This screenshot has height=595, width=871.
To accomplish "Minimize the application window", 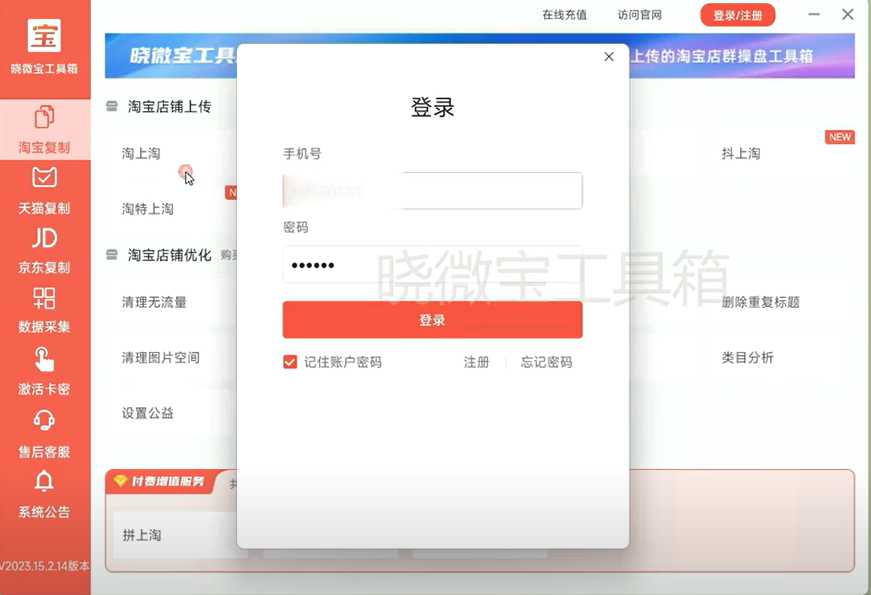I will tap(814, 14).
